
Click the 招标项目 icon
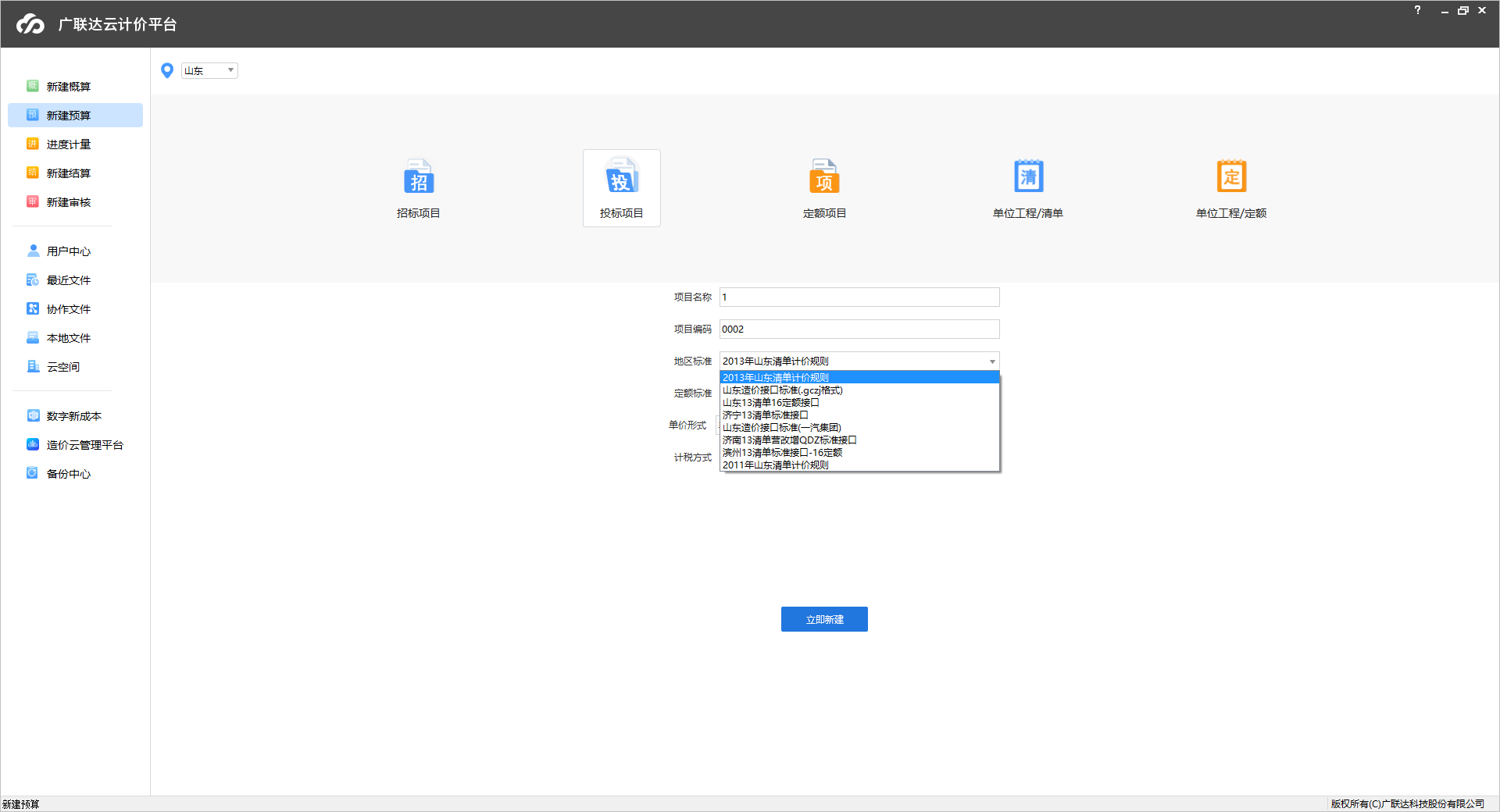(x=419, y=177)
